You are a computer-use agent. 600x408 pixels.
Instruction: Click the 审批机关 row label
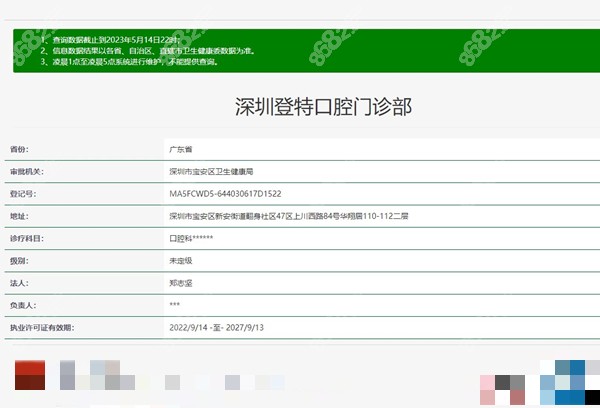[x=27, y=171]
